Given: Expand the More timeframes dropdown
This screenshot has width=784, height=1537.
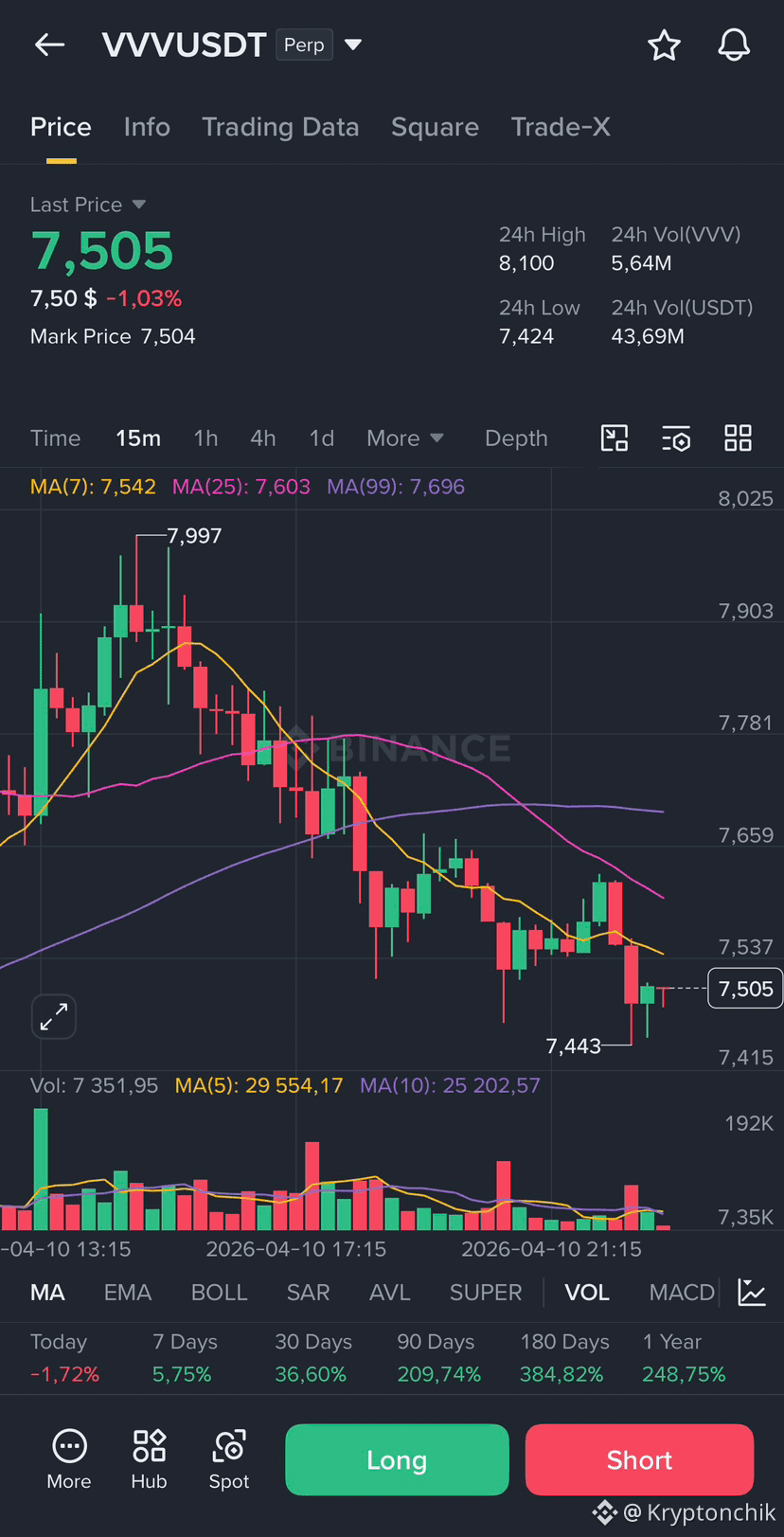Looking at the screenshot, I should [x=404, y=438].
